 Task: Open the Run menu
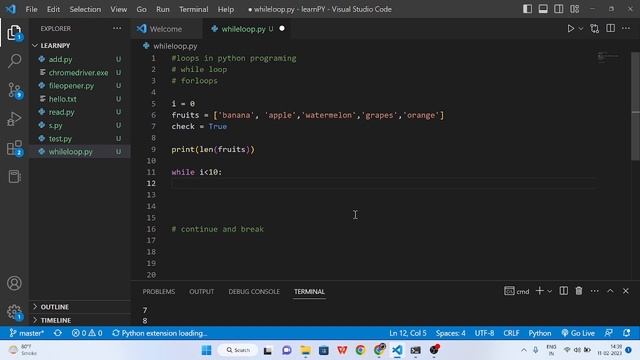point(162,9)
